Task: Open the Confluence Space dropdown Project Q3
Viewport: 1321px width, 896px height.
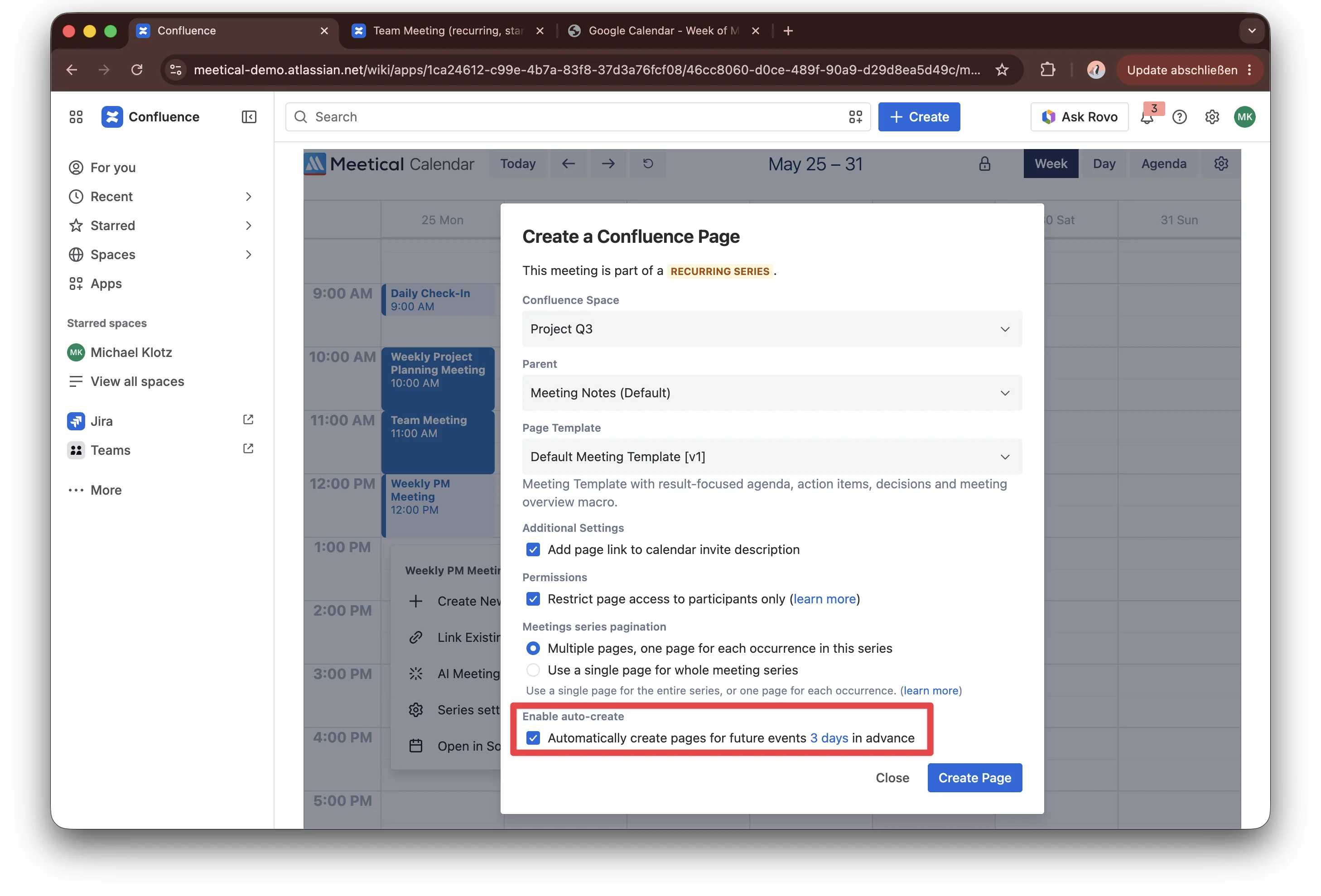Action: (771, 329)
